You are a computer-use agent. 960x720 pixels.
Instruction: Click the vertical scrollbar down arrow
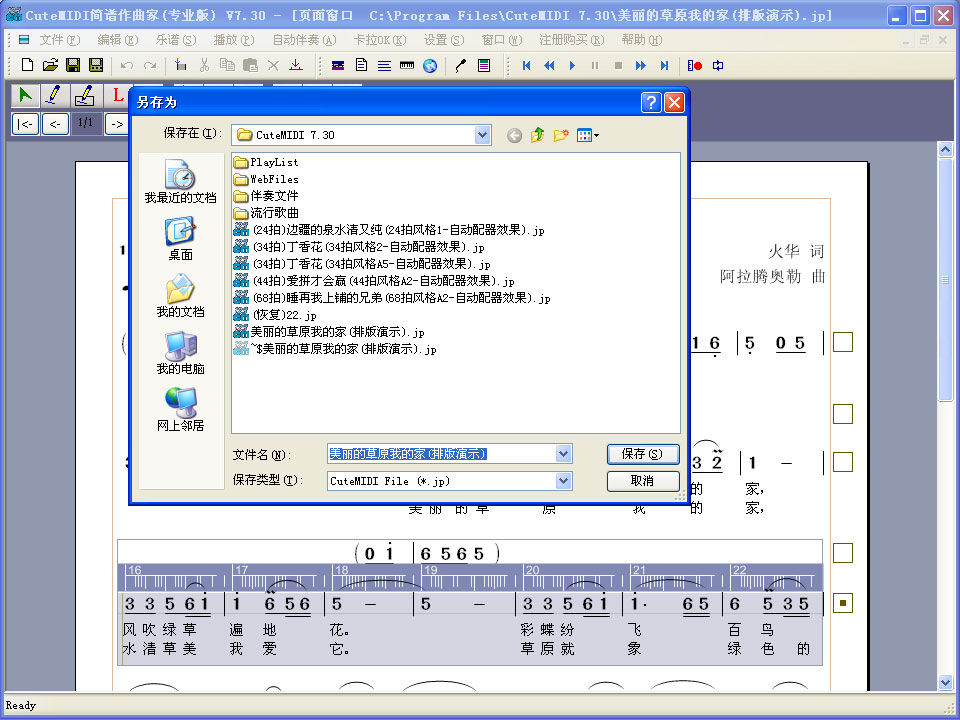pyautogui.click(x=945, y=682)
